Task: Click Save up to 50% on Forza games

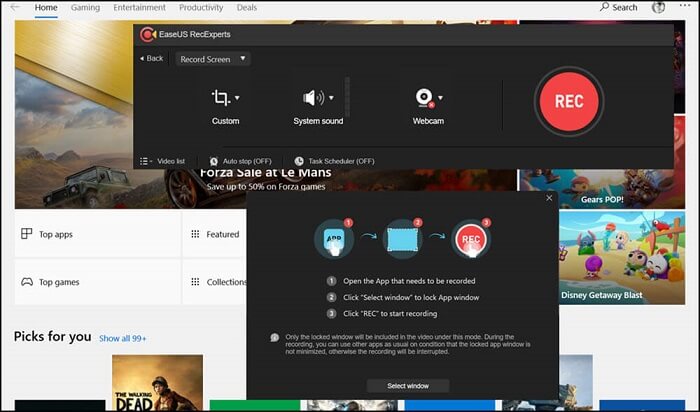Action: click(266, 187)
